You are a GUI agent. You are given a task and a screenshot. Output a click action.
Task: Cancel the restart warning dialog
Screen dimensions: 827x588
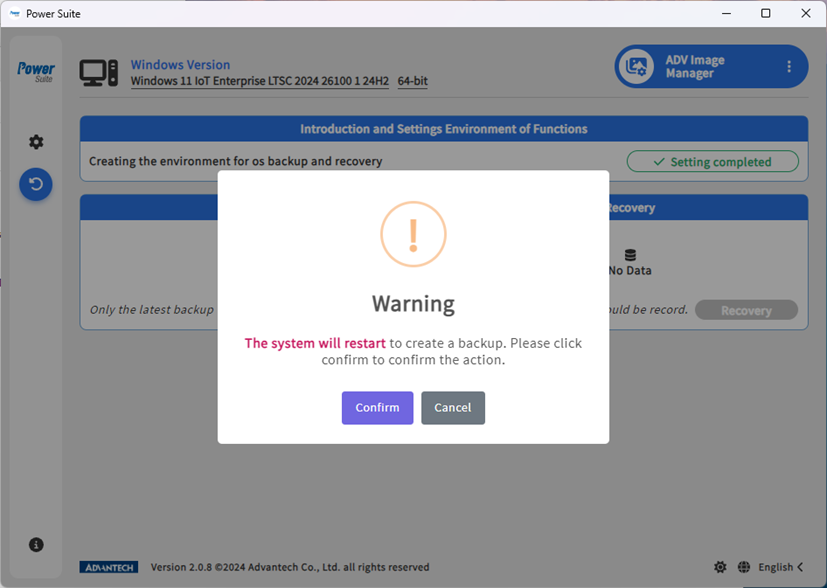click(x=452, y=408)
